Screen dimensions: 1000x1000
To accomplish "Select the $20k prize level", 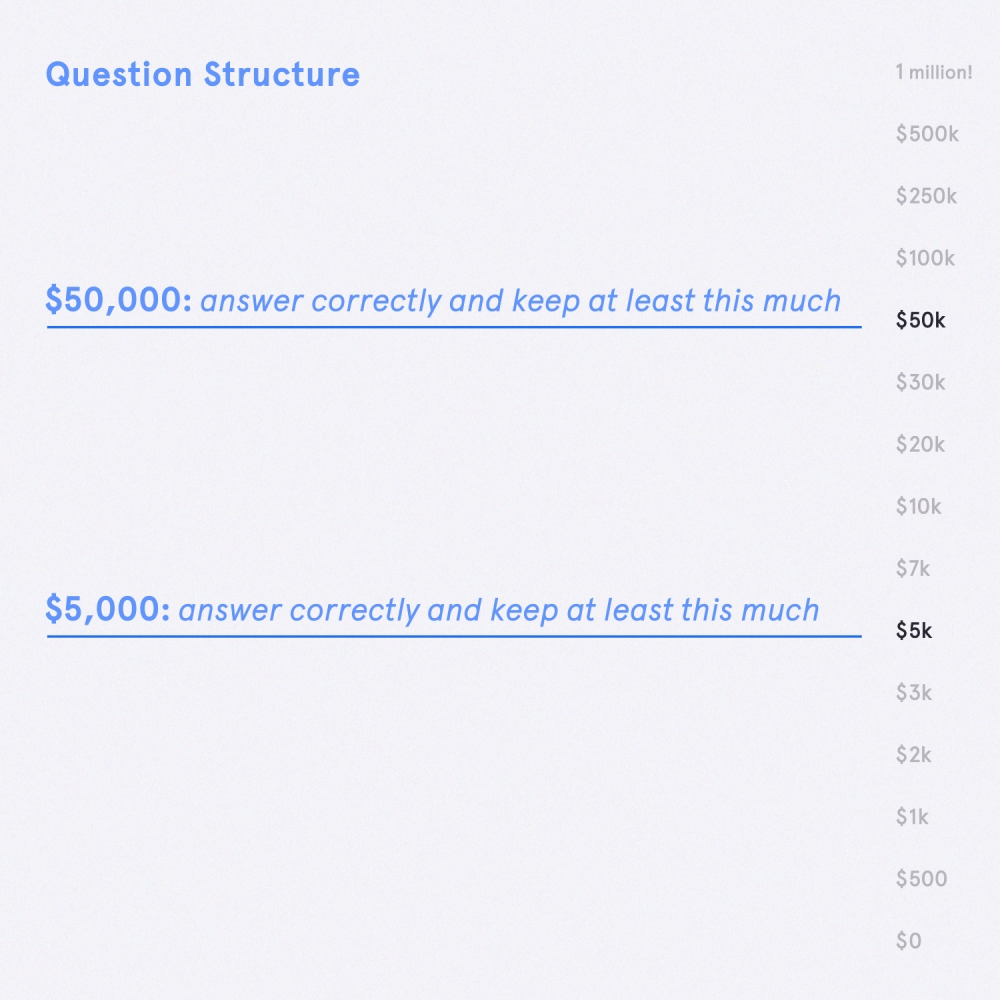I will [920, 444].
